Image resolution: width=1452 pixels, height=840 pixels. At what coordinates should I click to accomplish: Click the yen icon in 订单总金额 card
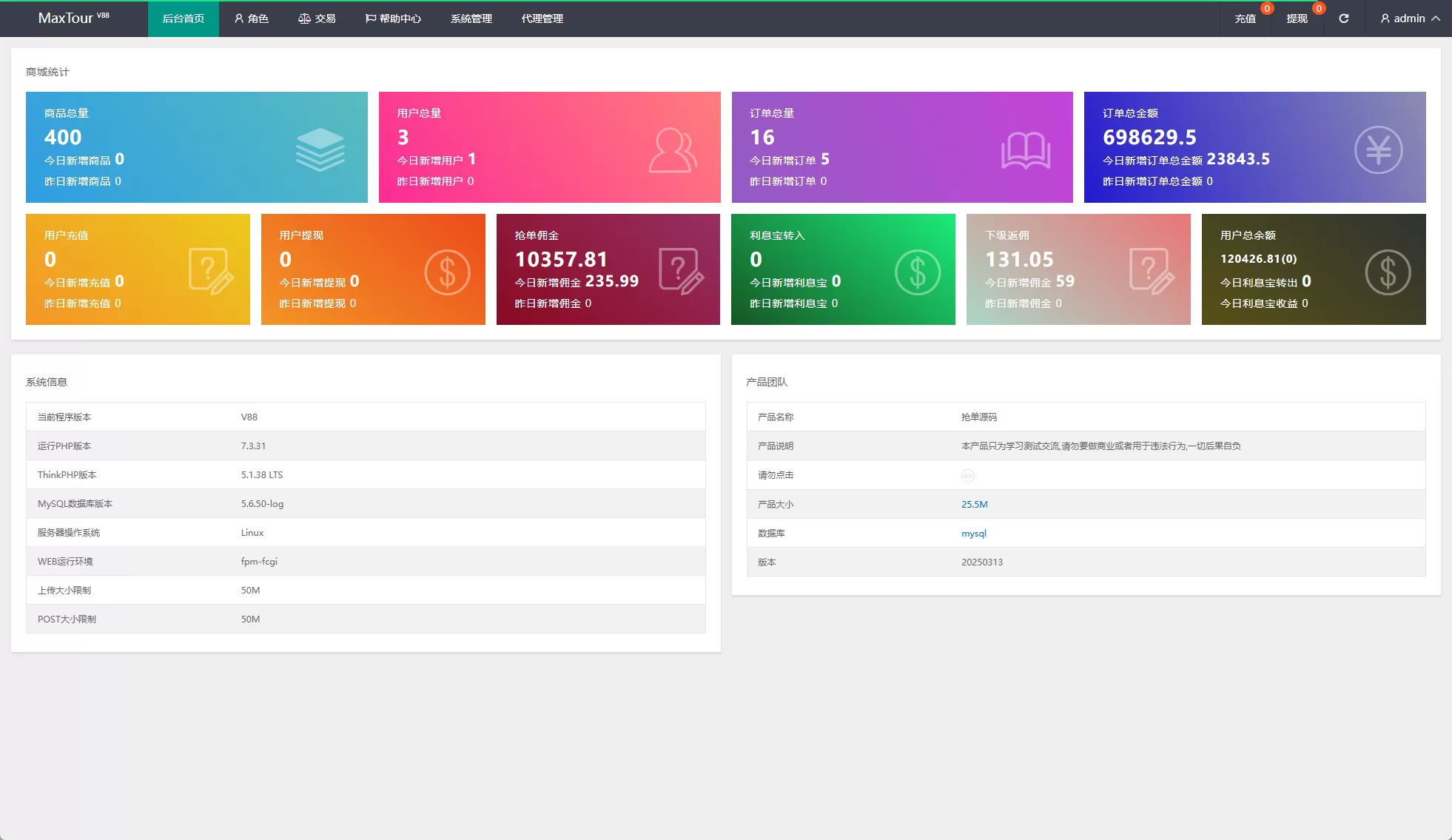pyautogui.click(x=1378, y=150)
